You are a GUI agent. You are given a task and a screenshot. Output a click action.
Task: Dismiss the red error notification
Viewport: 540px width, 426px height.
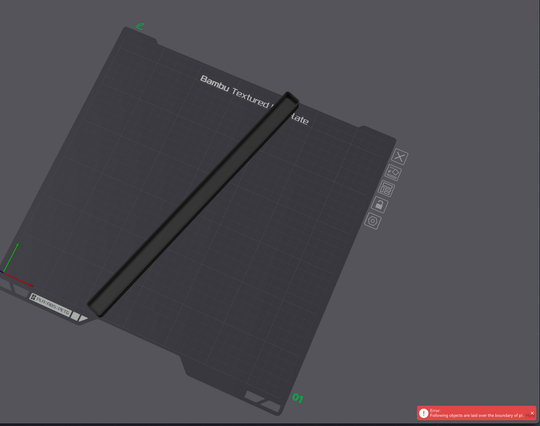click(532, 413)
